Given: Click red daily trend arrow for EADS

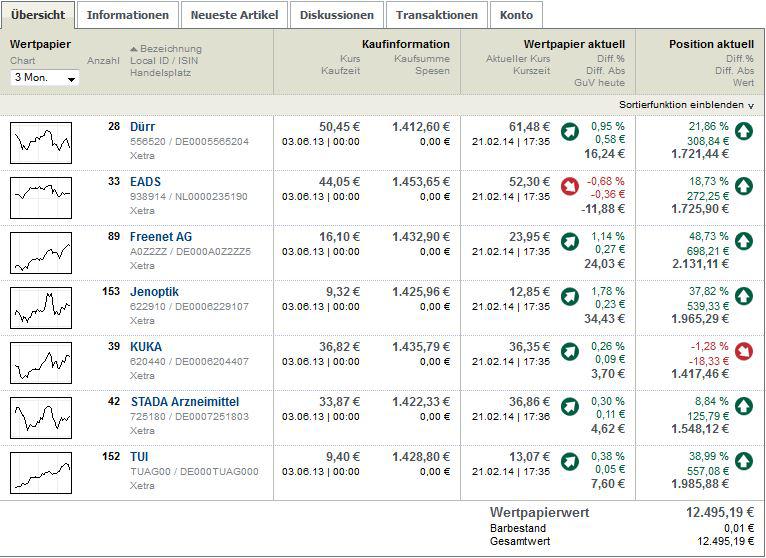Looking at the screenshot, I should coord(569,186).
